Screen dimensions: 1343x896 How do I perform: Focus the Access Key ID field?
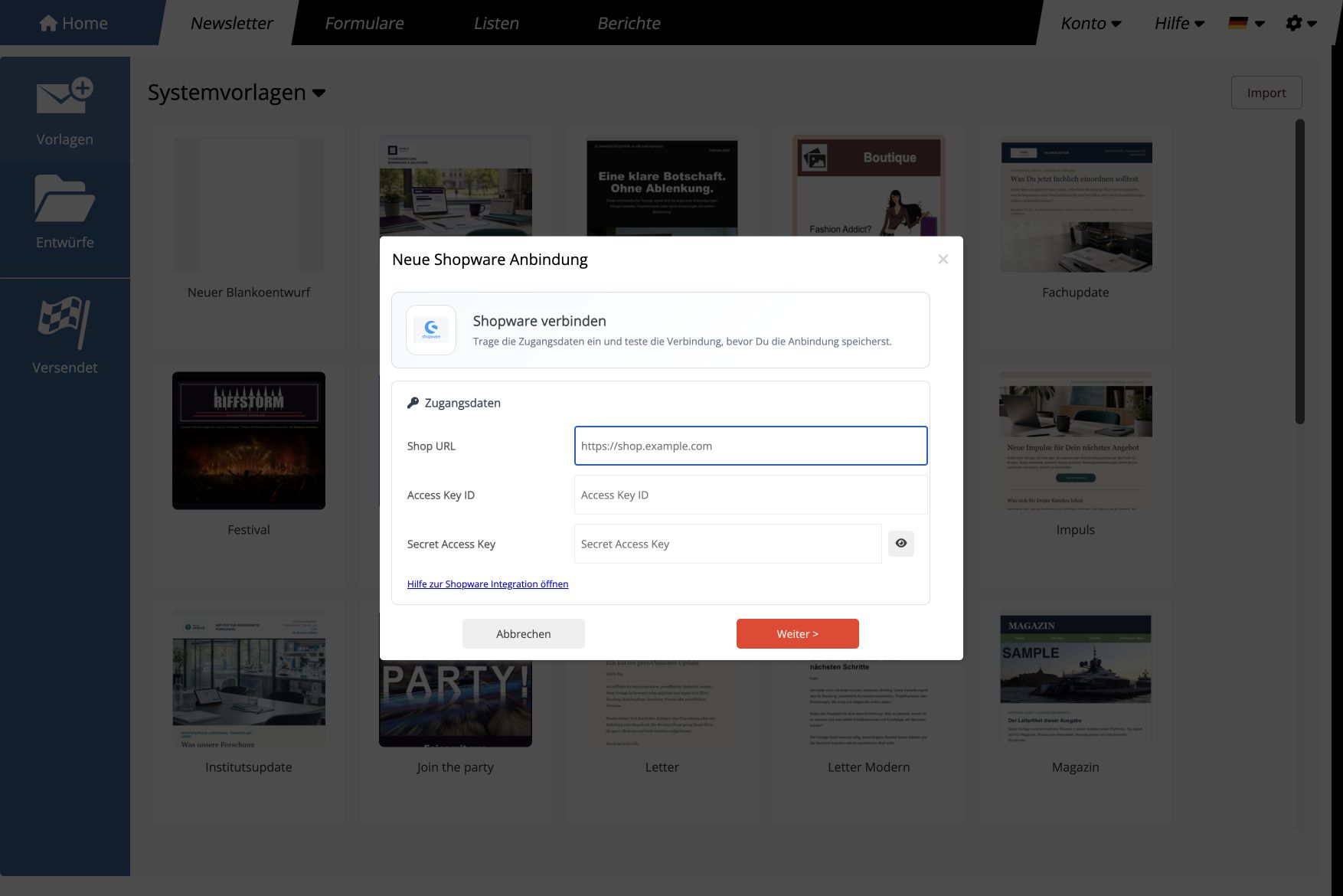click(x=751, y=495)
